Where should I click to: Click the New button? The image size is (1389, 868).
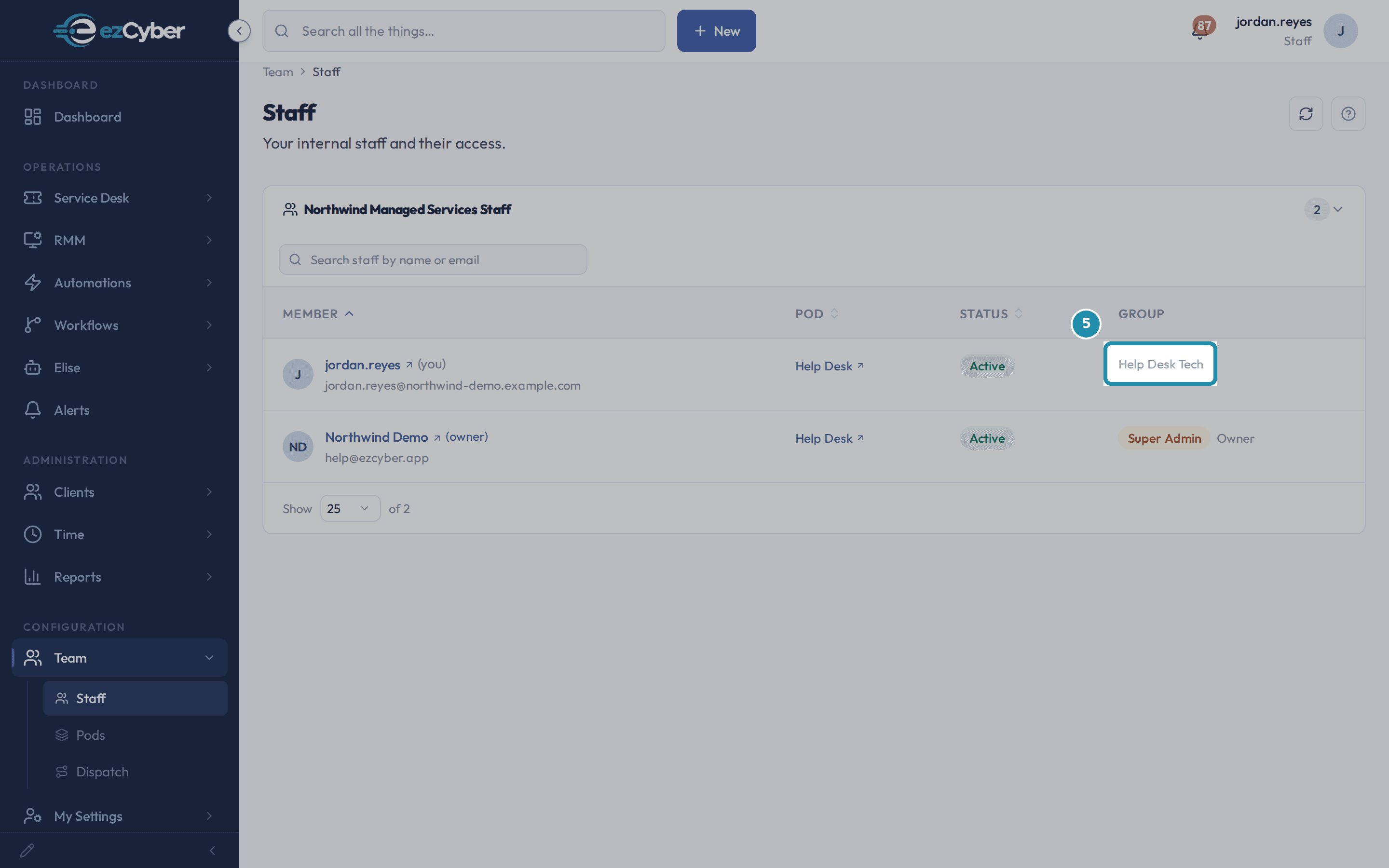click(x=716, y=31)
